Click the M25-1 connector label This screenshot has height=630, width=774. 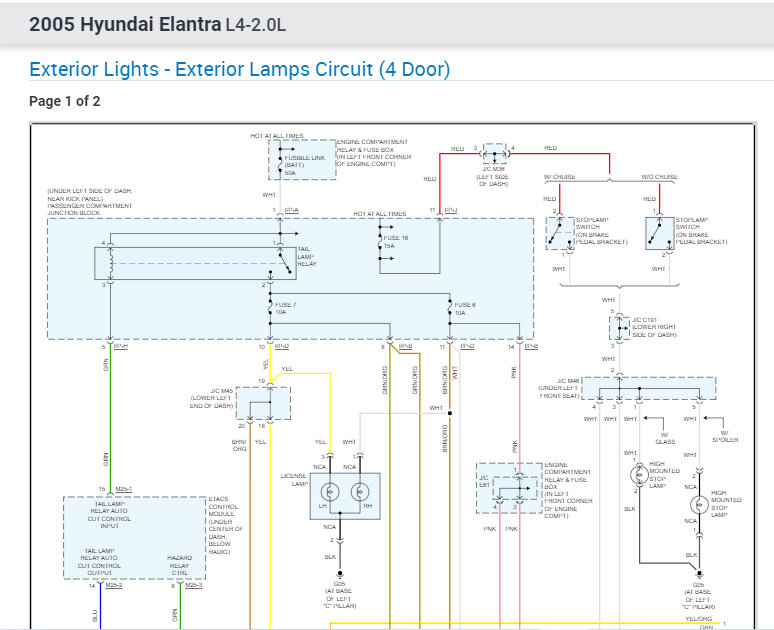tap(123, 489)
